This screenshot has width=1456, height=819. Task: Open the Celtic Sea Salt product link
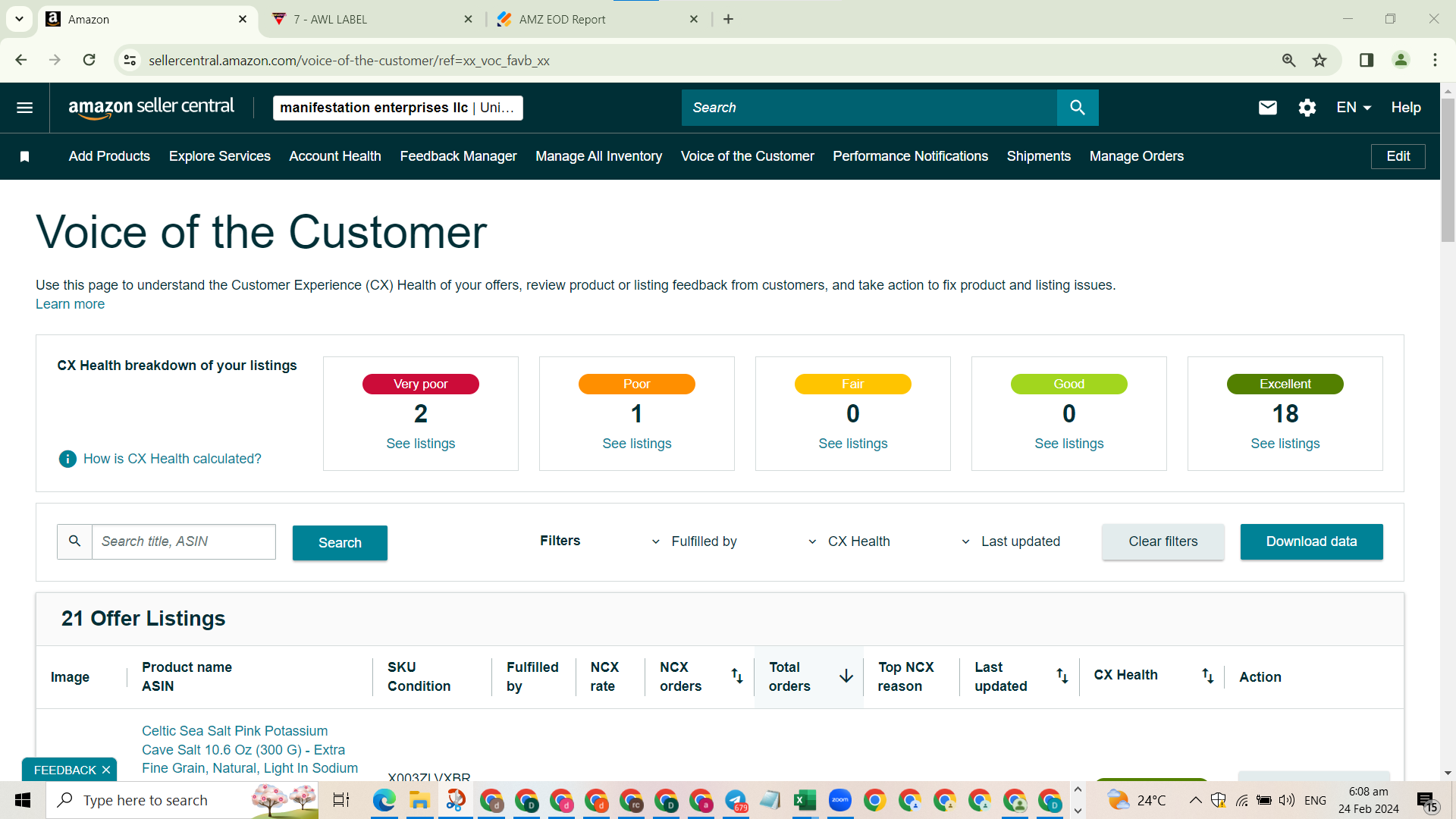pyautogui.click(x=249, y=750)
